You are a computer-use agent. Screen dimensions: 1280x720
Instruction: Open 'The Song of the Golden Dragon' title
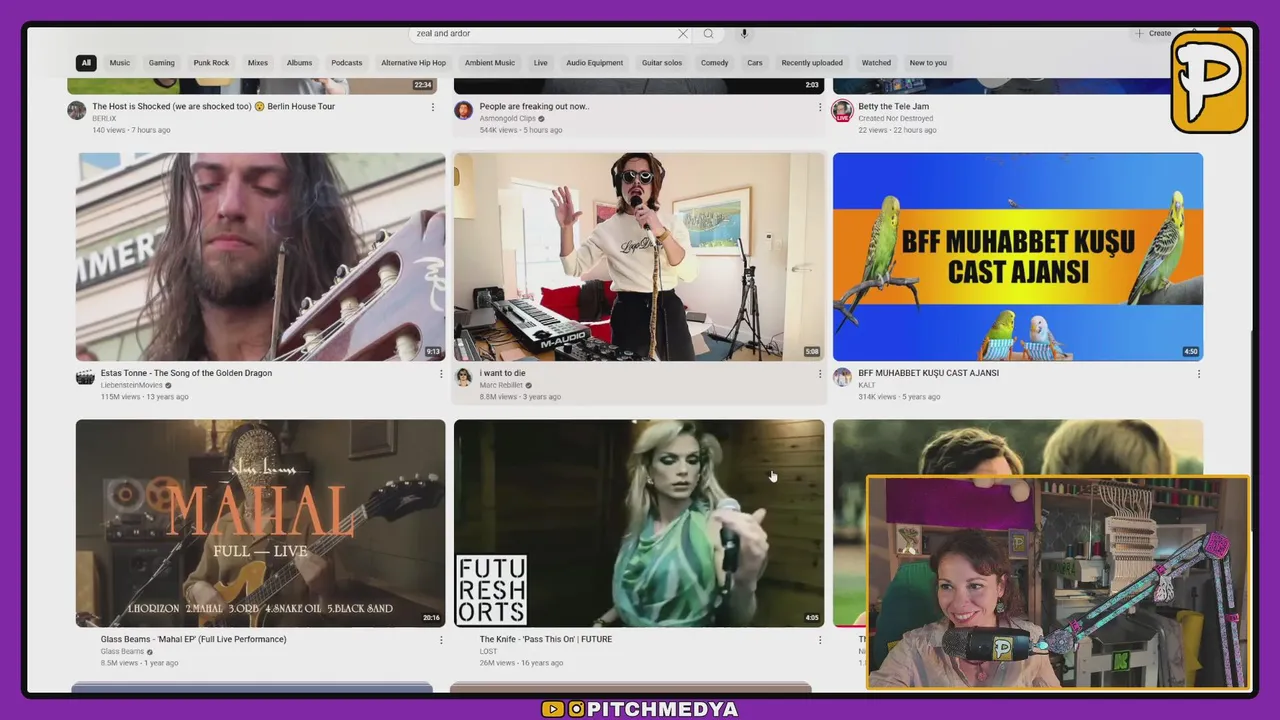[x=186, y=373]
